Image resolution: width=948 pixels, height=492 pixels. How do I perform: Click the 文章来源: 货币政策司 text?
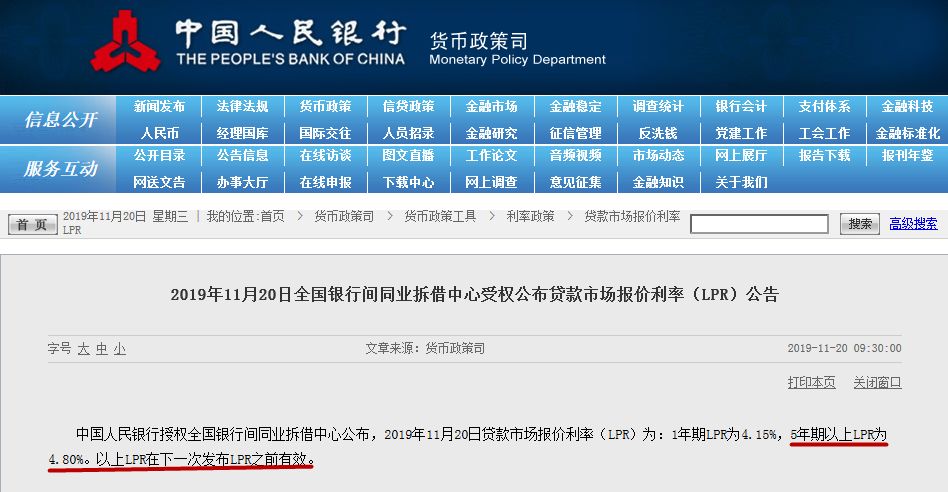pyautogui.click(x=425, y=348)
